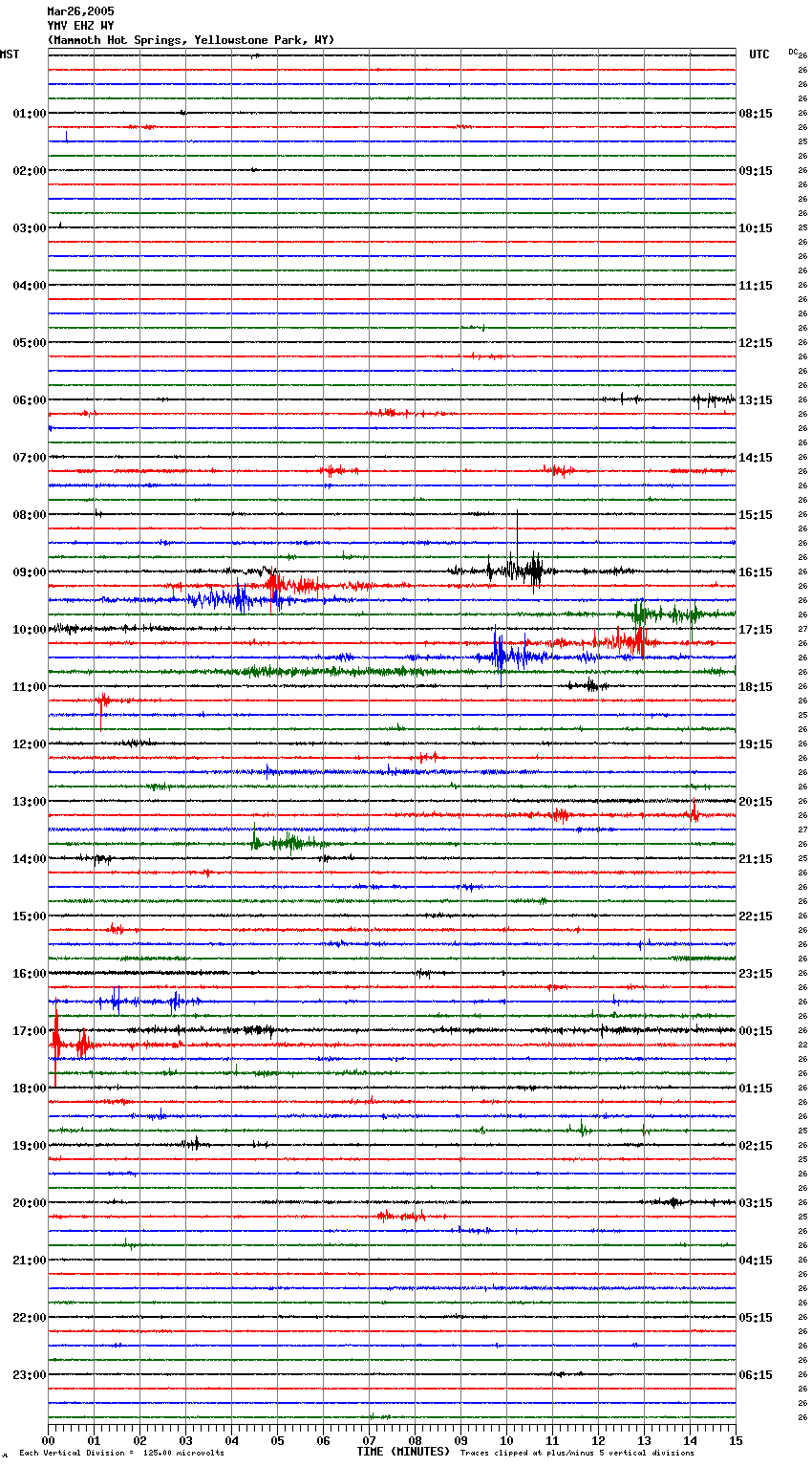The image size is (812, 1466).
Task: Click the UTC timezone header
Action: [x=759, y=54]
